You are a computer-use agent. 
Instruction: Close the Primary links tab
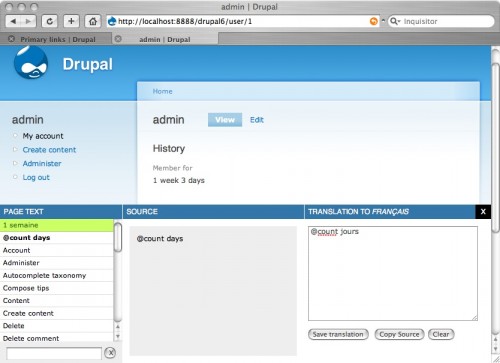pos(11,39)
